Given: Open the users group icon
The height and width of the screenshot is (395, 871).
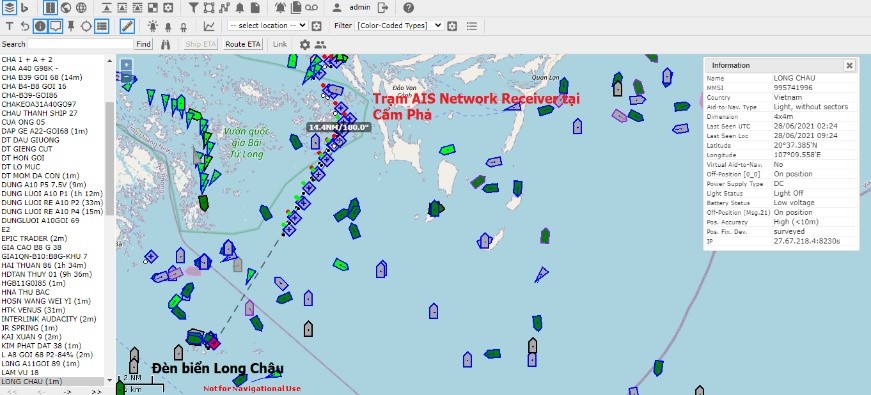Looking at the screenshot, I should click(x=320, y=44).
